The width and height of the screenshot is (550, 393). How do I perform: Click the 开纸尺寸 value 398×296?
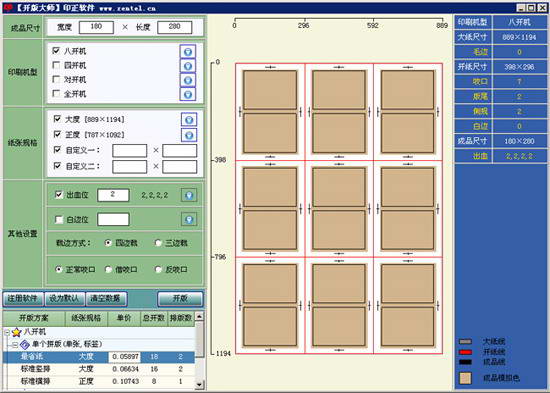(519, 67)
